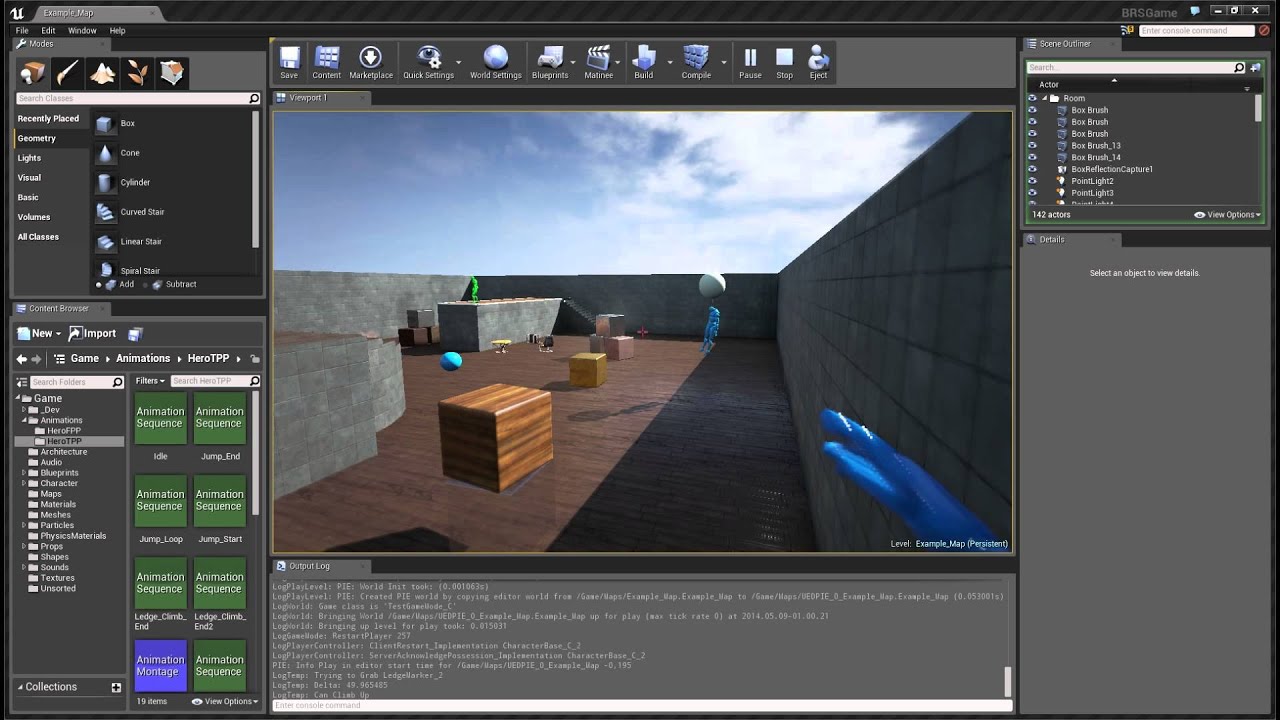Image resolution: width=1280 pixels, height=720 pixels.
Task: Open the Help menu
Action: pyautogui.click(x=117, y=31)
